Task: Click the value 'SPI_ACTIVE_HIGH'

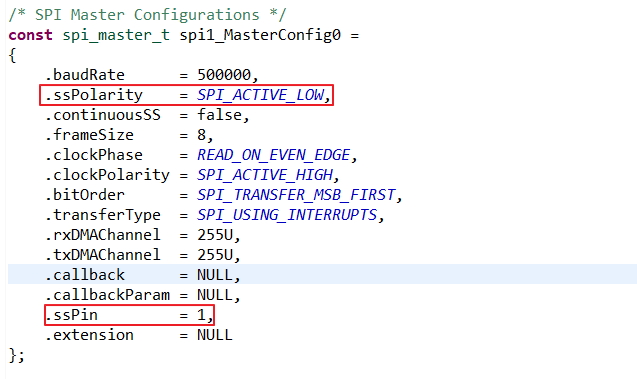Action: click(265, 175)
